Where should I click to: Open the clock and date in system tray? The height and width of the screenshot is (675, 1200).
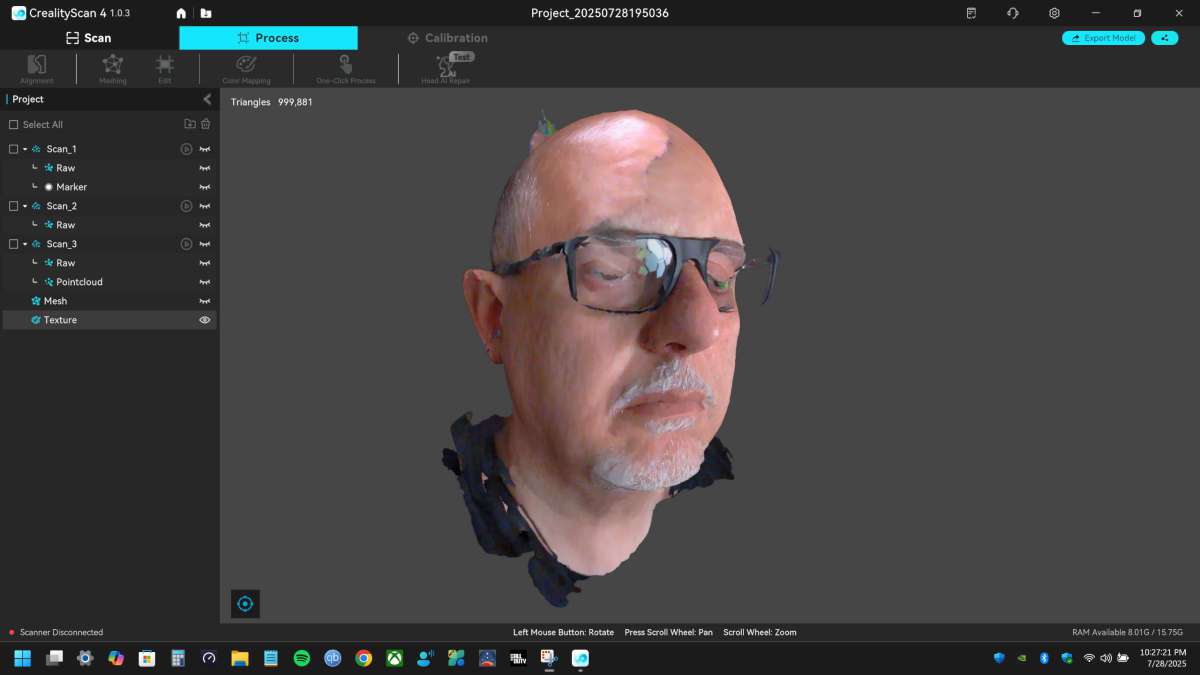click(x=1164, y=658)
